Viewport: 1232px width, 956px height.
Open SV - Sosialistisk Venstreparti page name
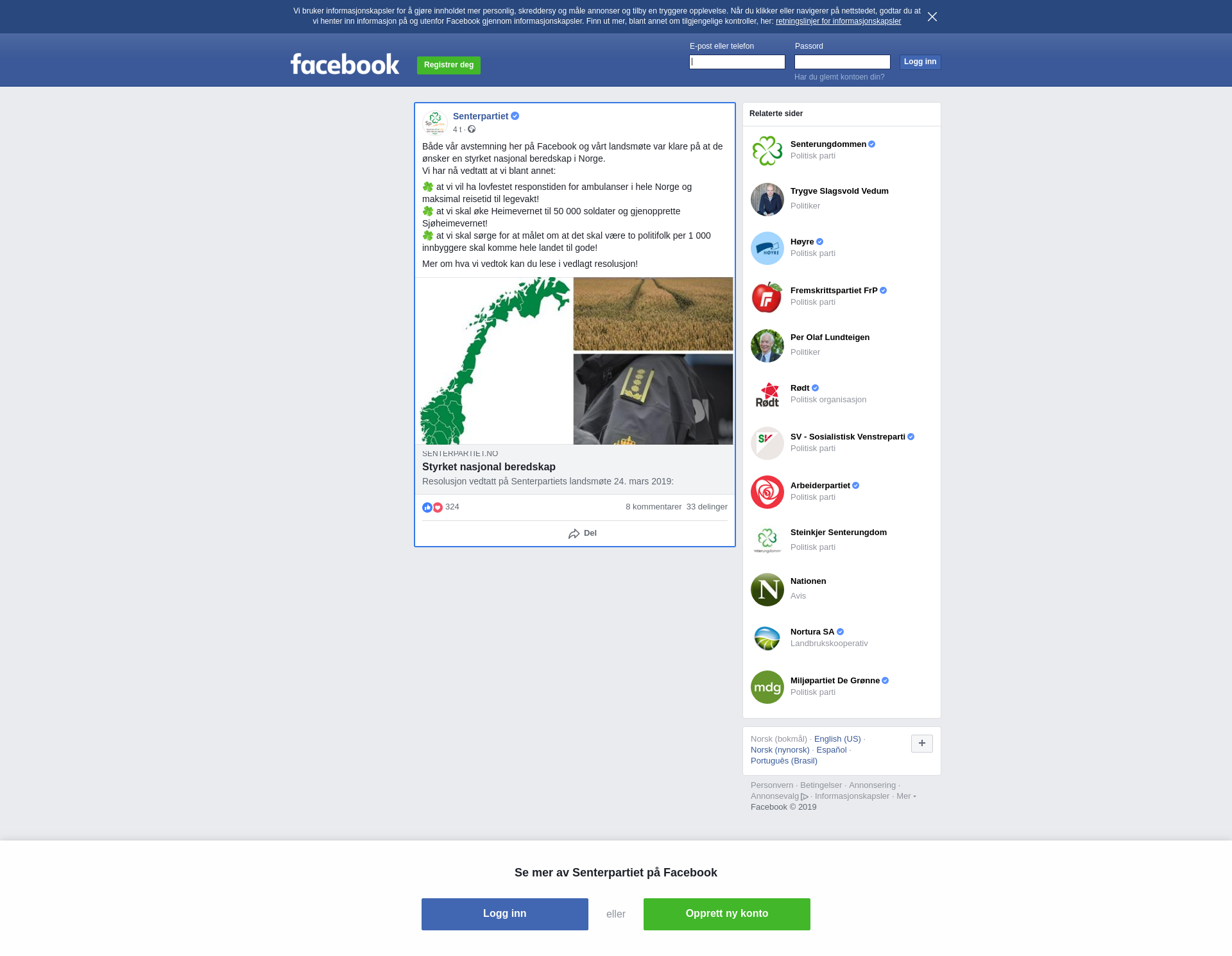[x=848, y=437]
